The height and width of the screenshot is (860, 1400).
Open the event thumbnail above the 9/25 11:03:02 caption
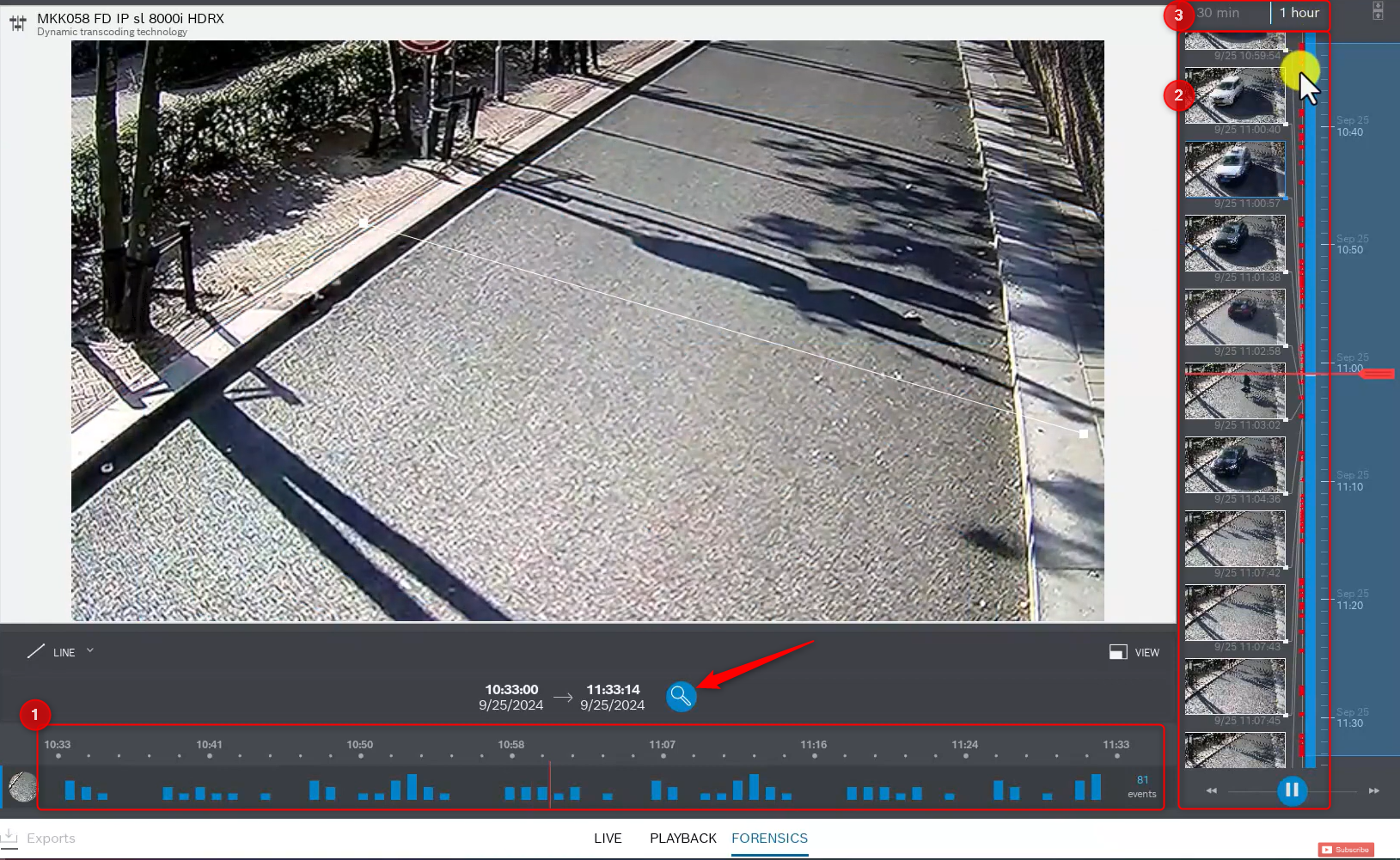[x=1235, y=391]
